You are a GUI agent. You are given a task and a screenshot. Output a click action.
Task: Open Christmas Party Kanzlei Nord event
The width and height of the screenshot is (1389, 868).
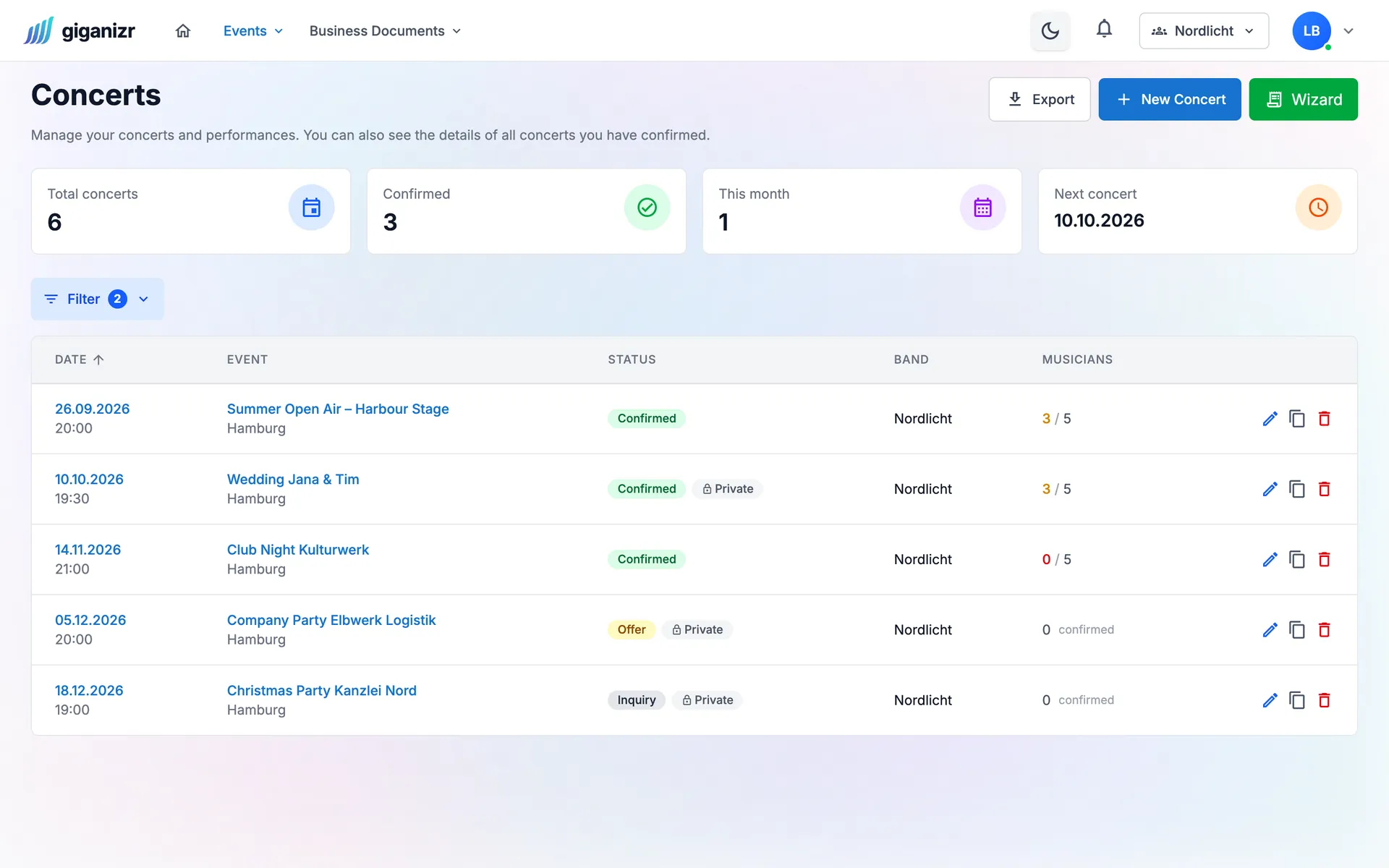(322, 690)
